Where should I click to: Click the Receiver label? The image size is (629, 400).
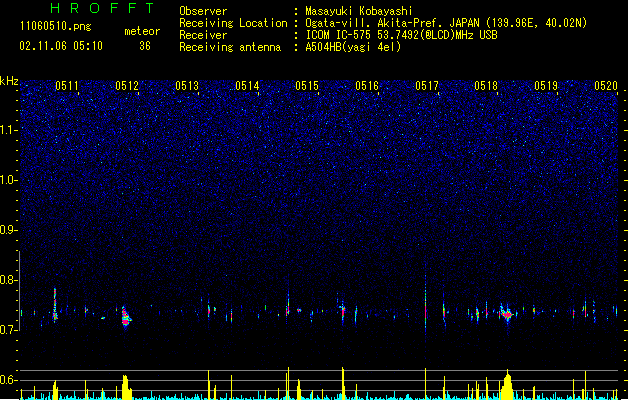pos(203,35)
